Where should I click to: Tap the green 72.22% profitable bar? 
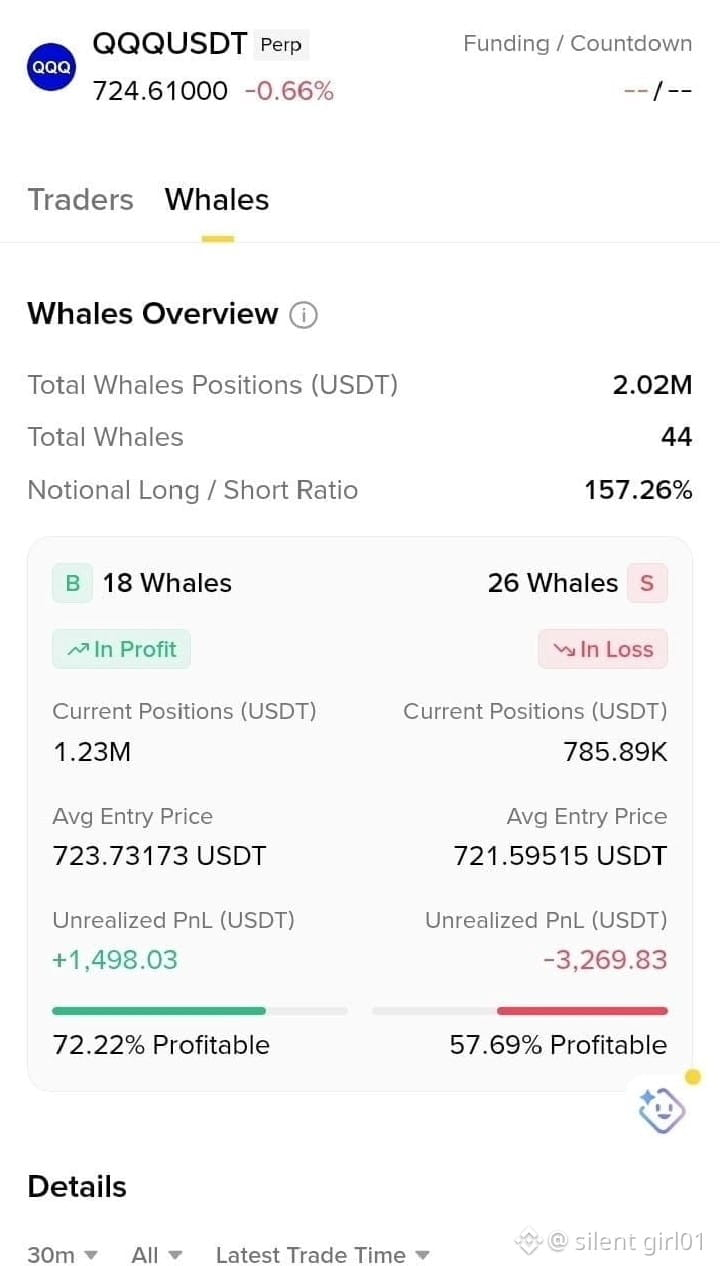159,1011
